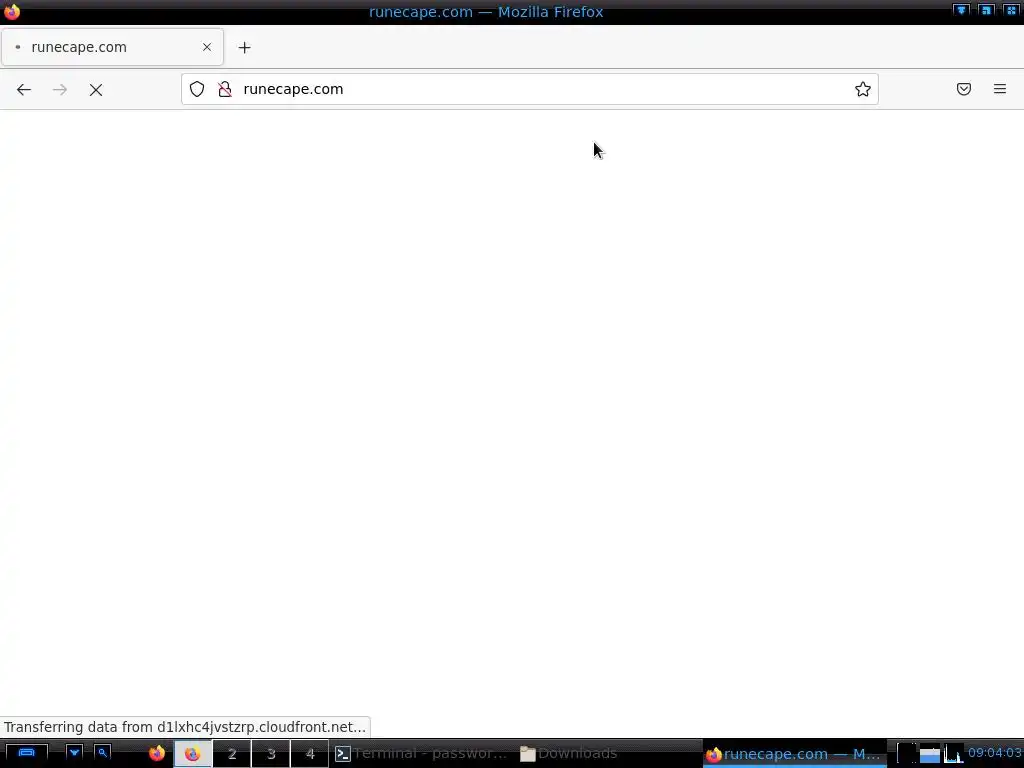Open the taskbar dropdown arrow menu

coord(74,753)
